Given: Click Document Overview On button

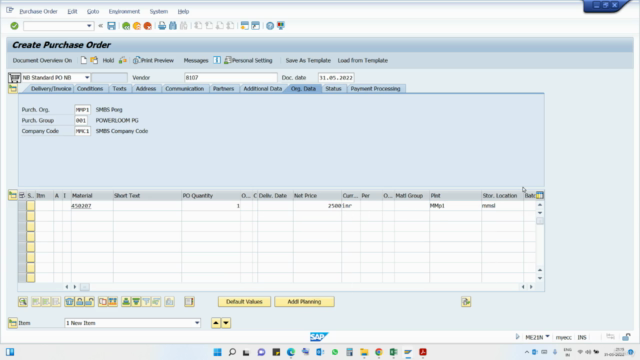Looking at the screenshot, I should (x=42, y=60).
